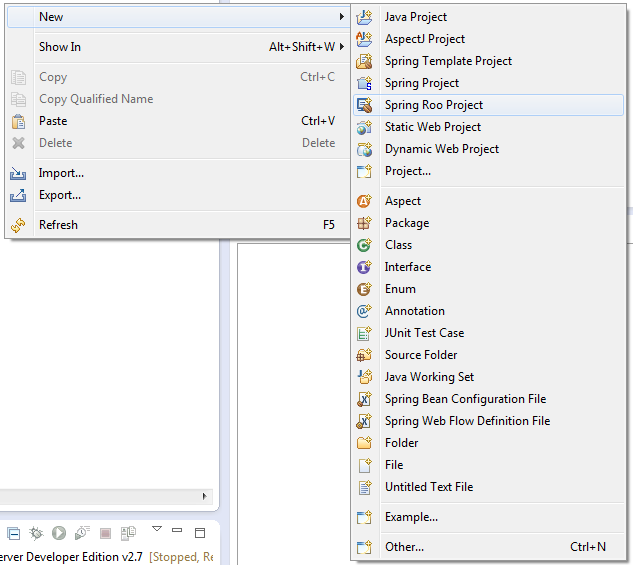This screenshot has width=633, height=565.
Task: Select Java Project entry
Action: 488,17
